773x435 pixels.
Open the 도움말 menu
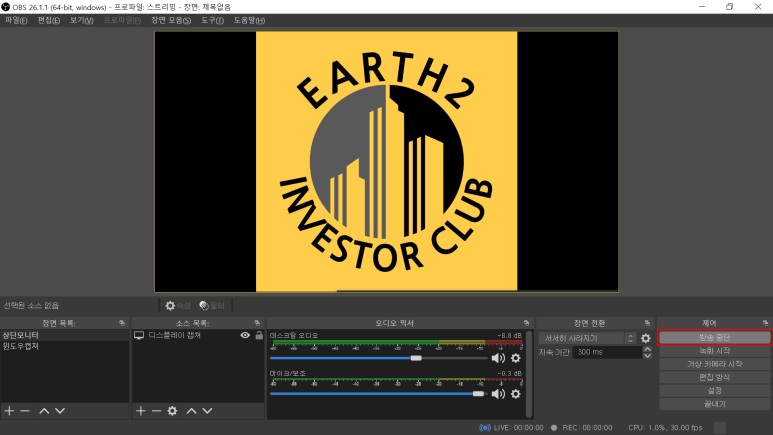tap(249, 20)
